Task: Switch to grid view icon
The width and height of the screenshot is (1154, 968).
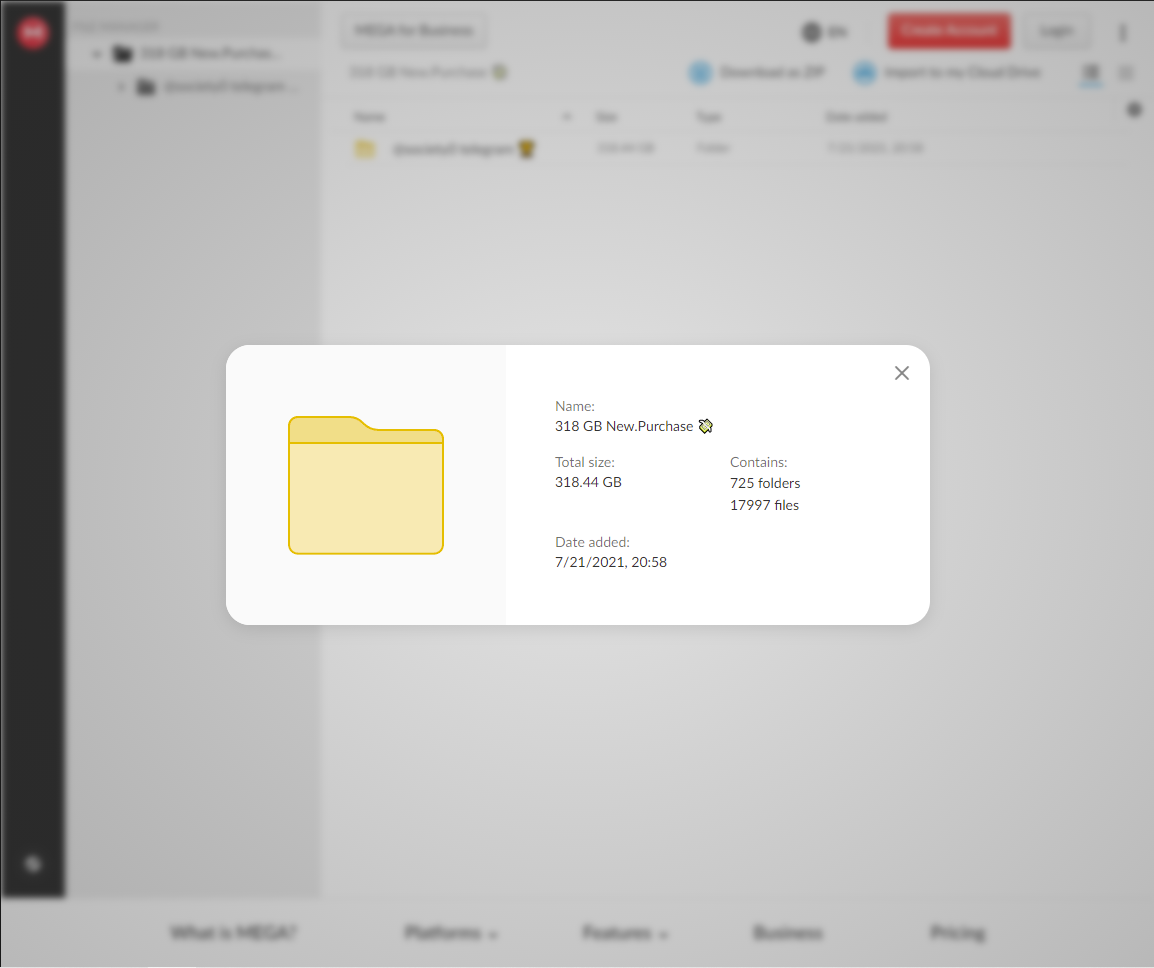Action: click(1126, 72)
